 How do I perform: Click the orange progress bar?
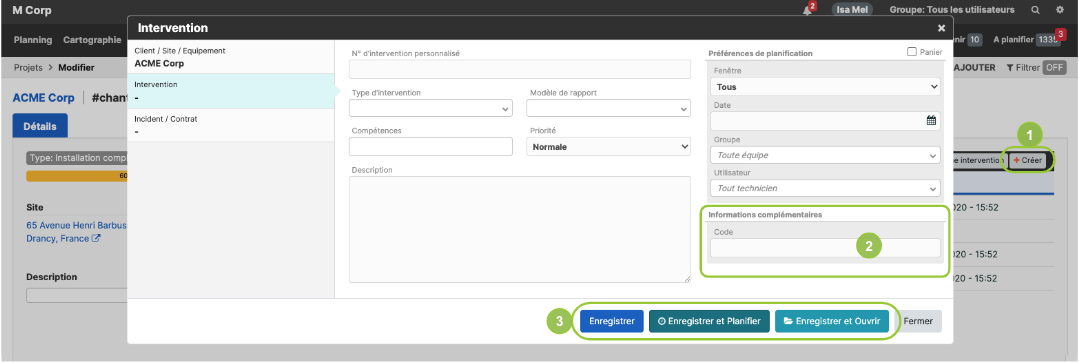[77, 176]
